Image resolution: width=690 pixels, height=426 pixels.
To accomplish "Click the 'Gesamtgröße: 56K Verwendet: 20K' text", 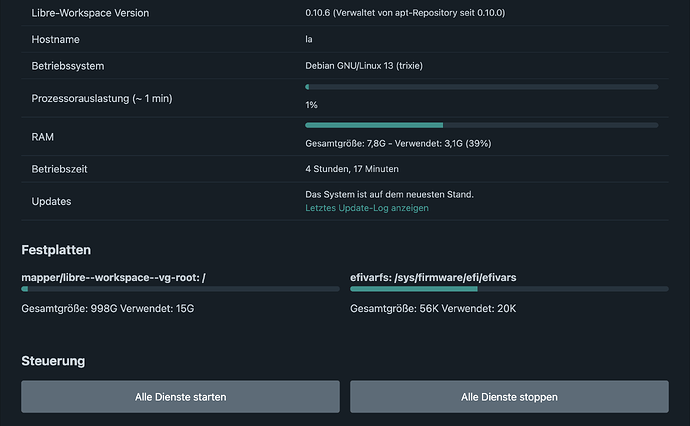I will pyautogui.click(x=433, y=308).
